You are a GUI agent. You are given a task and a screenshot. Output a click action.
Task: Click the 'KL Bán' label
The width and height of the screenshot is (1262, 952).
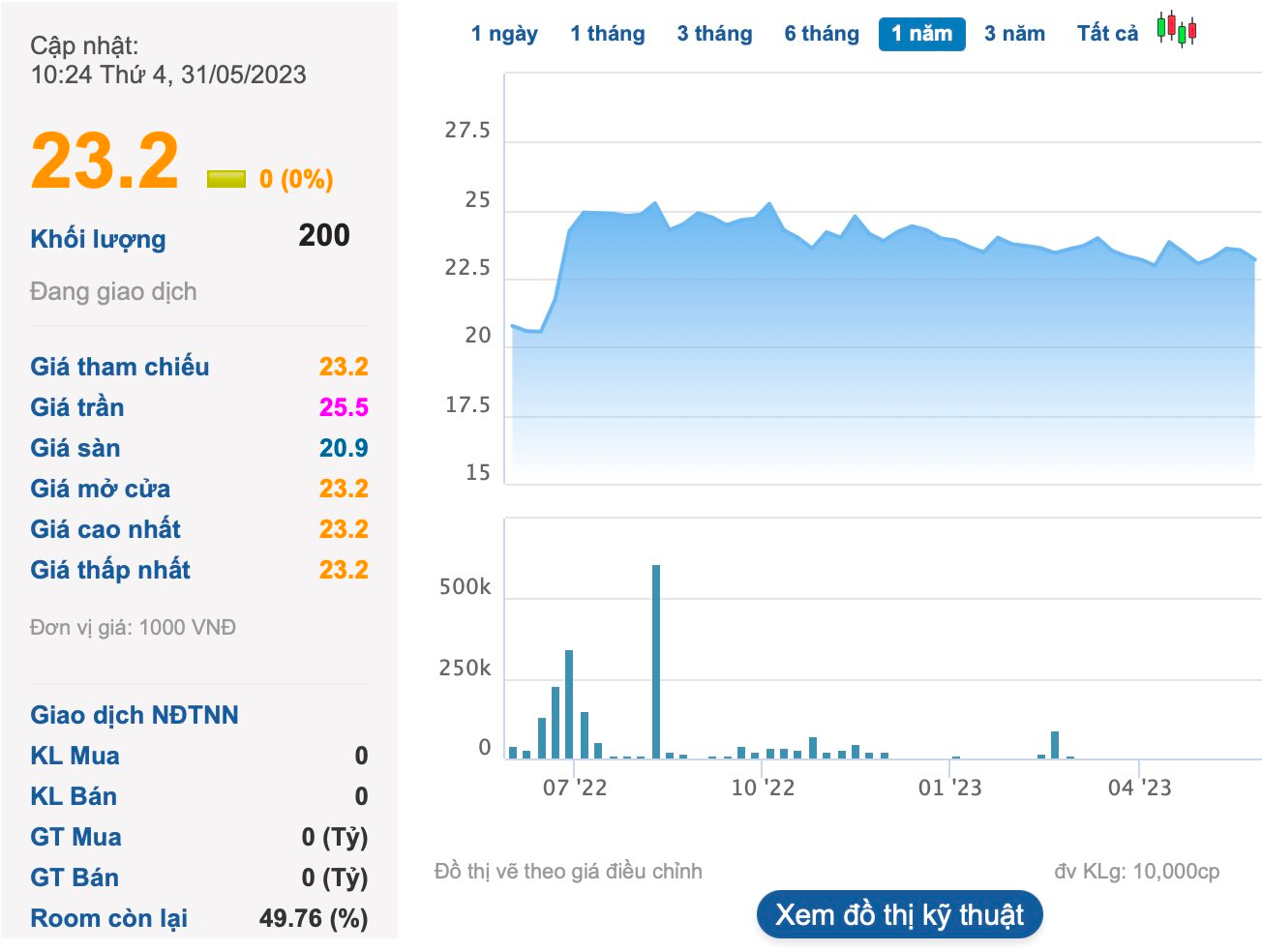tap(74, 796)
